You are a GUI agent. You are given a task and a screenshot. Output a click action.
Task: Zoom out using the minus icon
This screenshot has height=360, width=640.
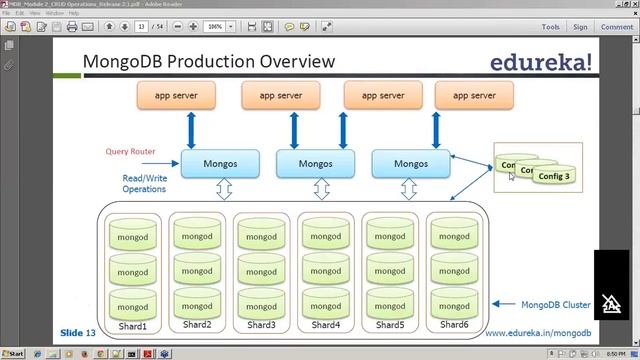pyautogui.click(x=178, y=27)
